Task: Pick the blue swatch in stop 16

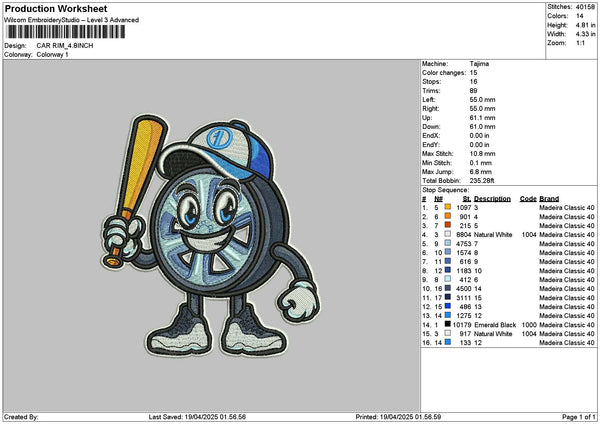Action: coord(447,343)
